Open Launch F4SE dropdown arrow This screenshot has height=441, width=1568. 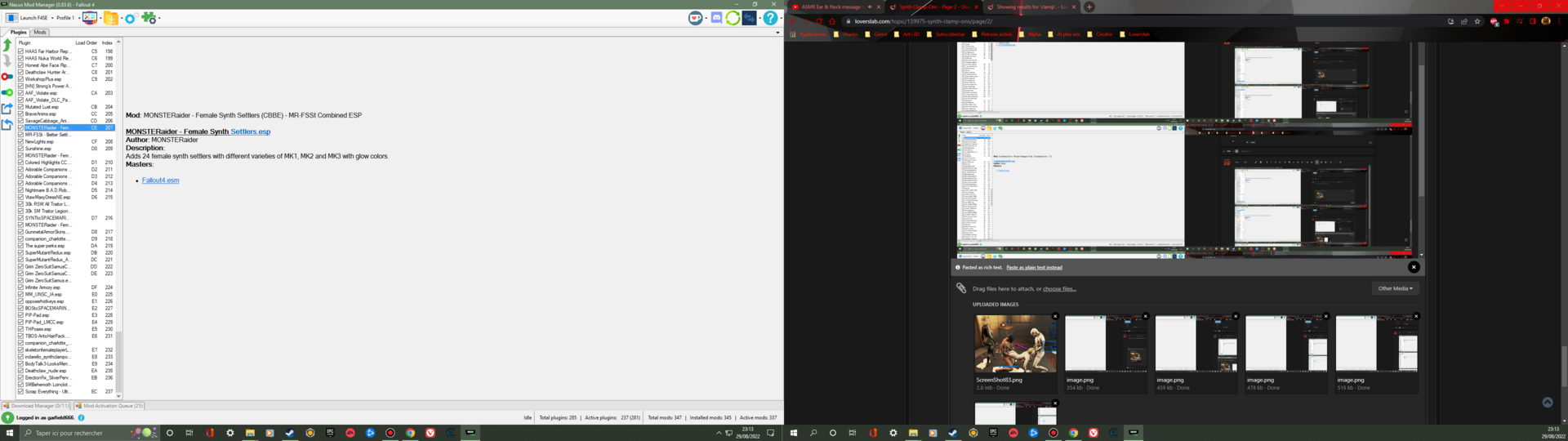point(52,18)
